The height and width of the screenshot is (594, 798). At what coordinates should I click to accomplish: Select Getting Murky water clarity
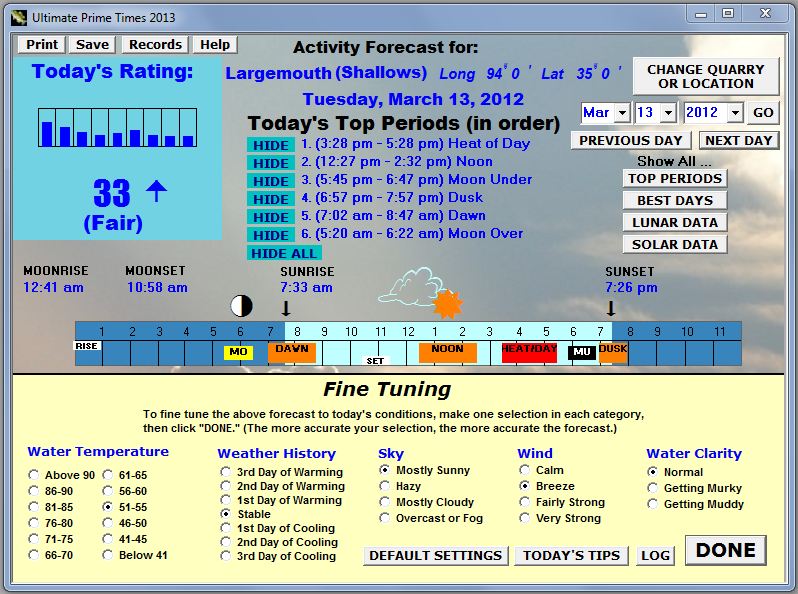point(652,488)
